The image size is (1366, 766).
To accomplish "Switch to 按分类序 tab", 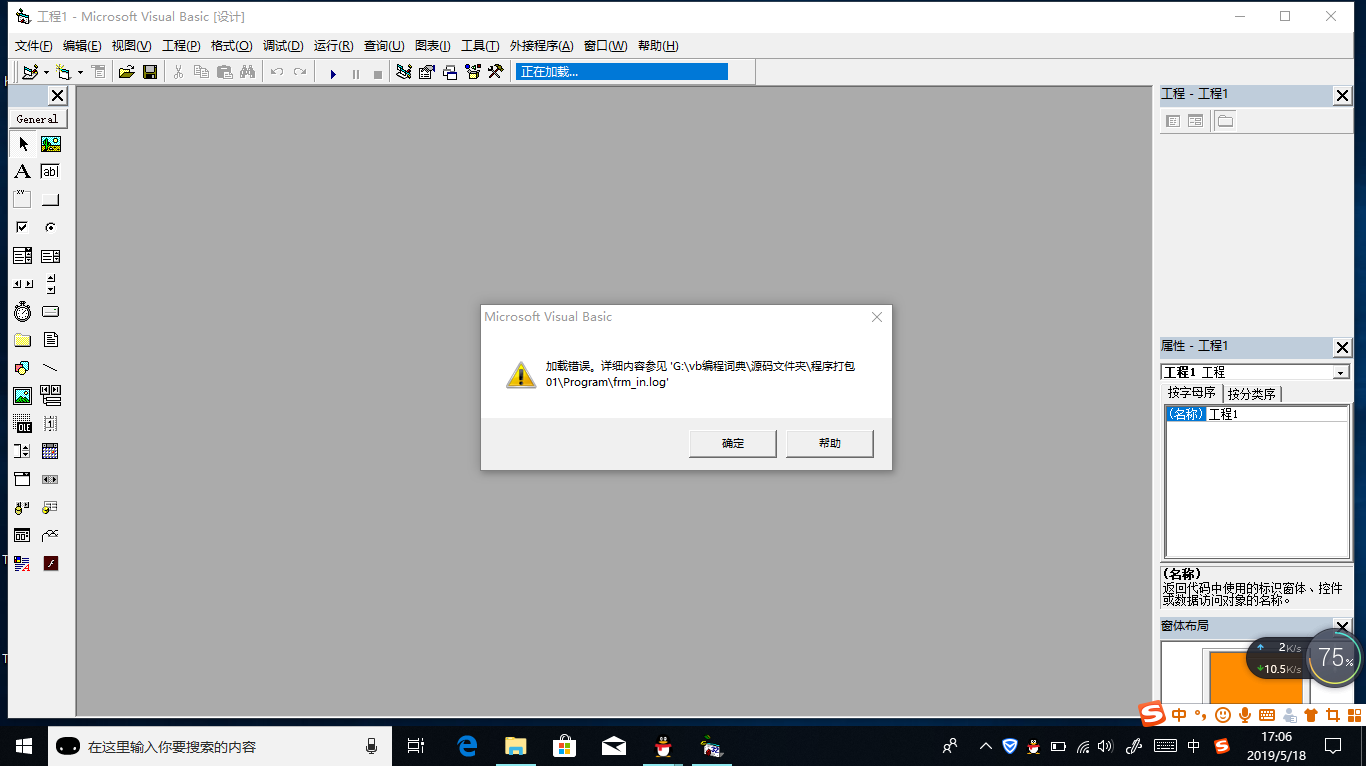I will [1252, 394].
